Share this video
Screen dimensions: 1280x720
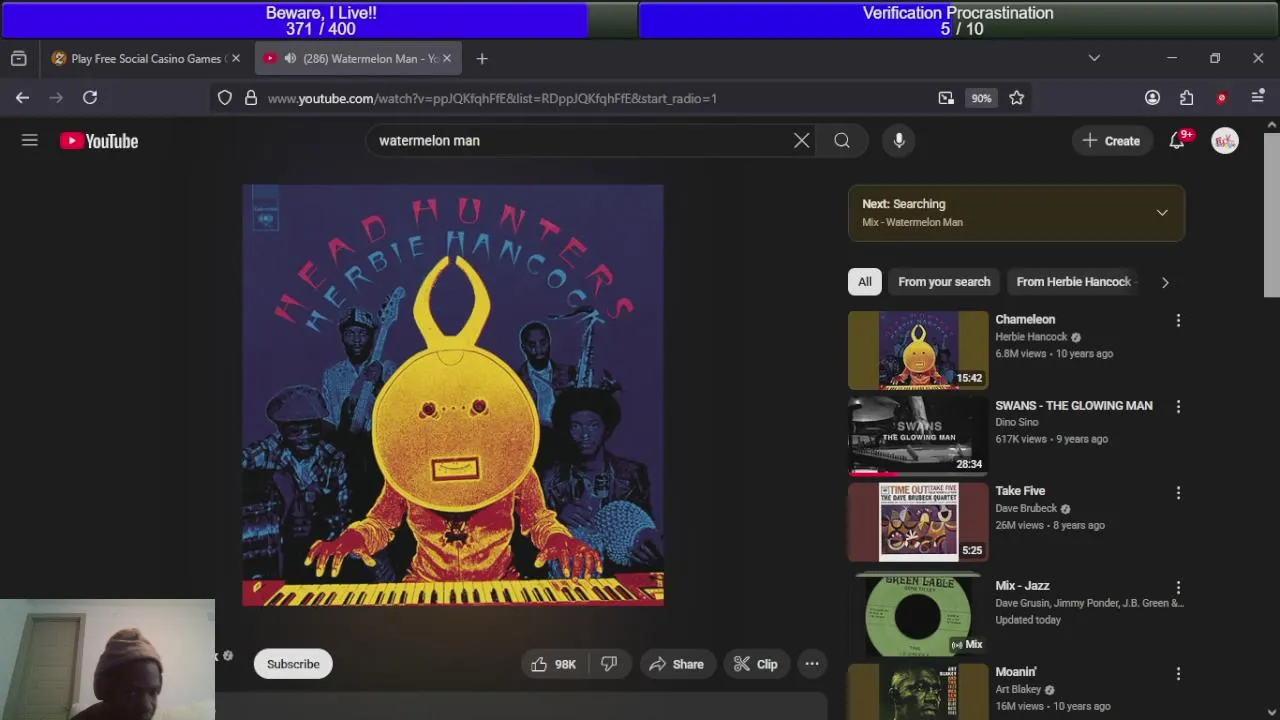(x=676, y=664)
